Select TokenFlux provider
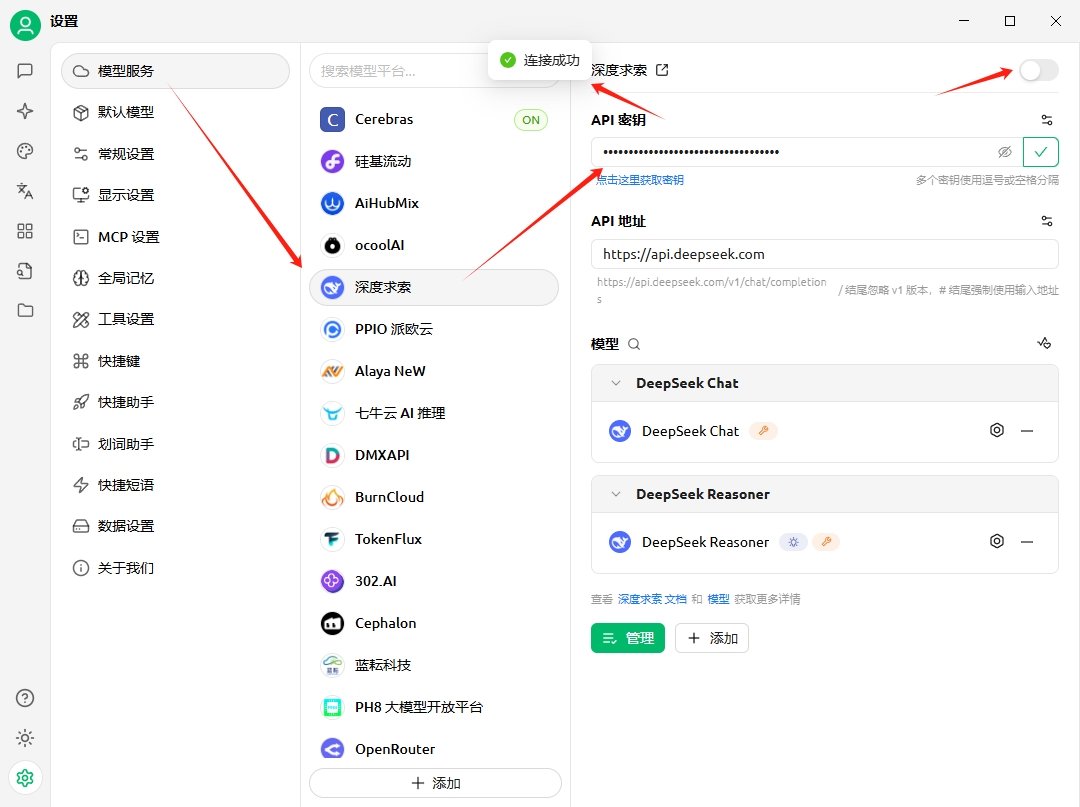 tap(434, 539)
